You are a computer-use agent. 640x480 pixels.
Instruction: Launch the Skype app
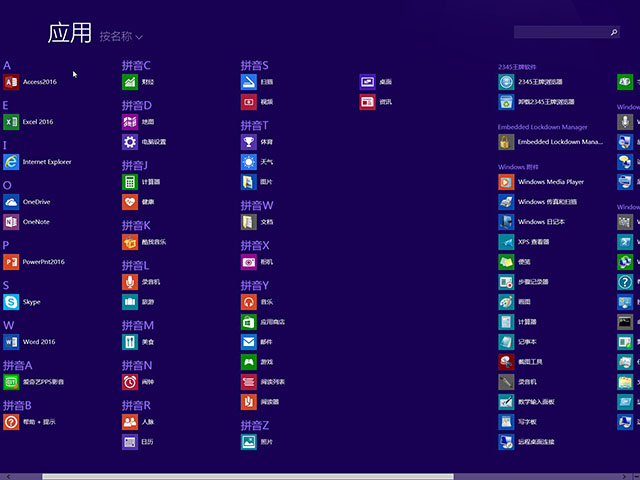(x=22, y=302)
